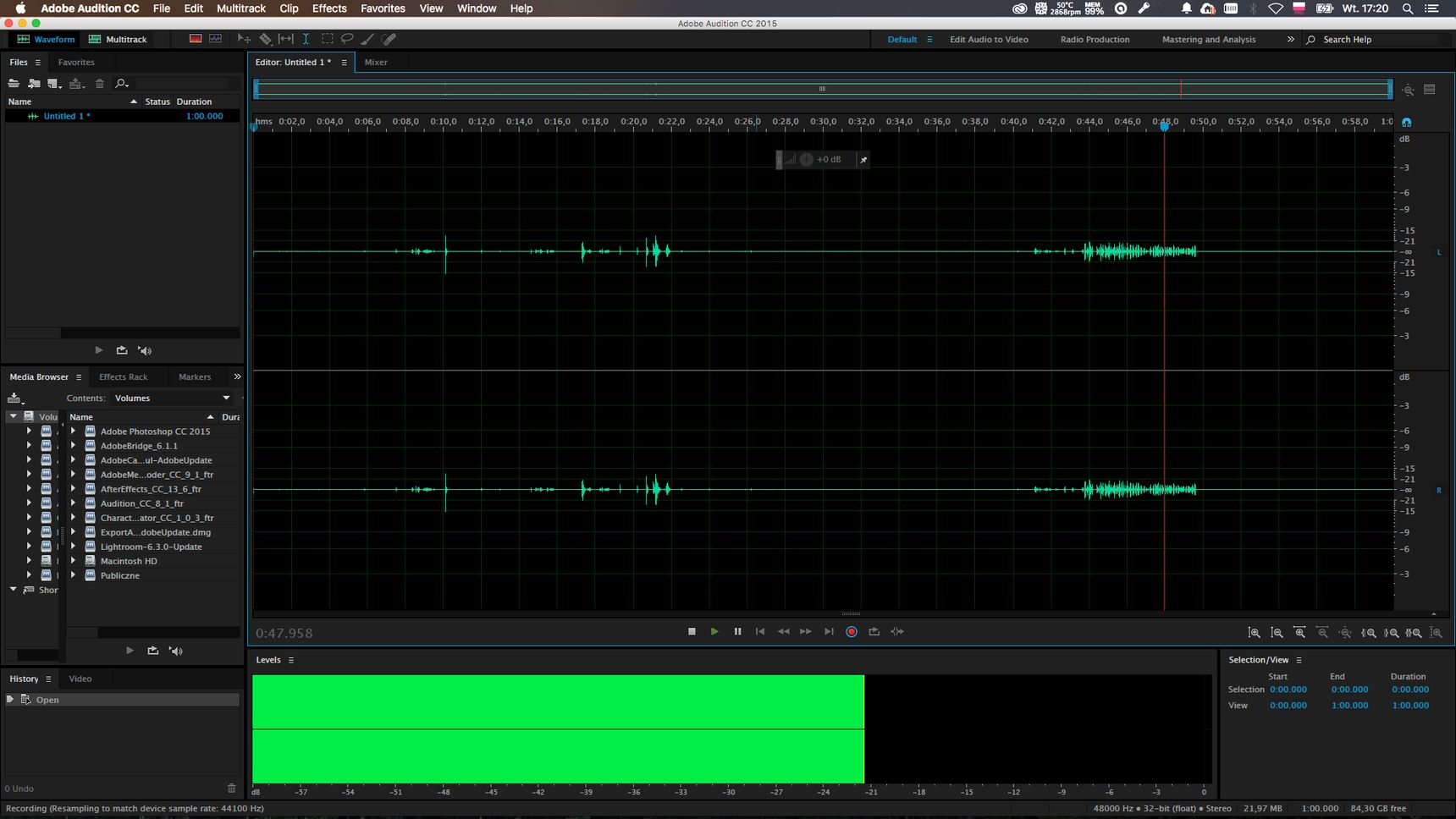Toggle Skip Selection in the transport

pyautogui.click(x=897, y=631)
